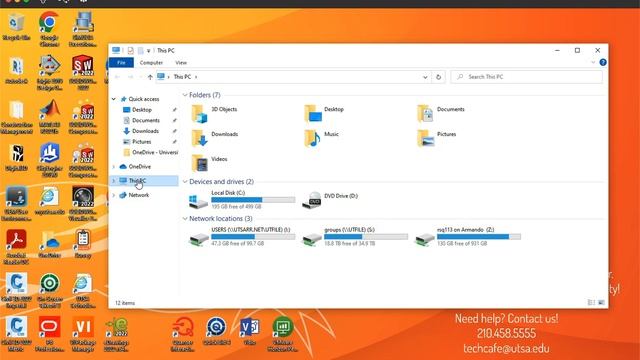Switch to large icons view in status bar

pos(601,302)
